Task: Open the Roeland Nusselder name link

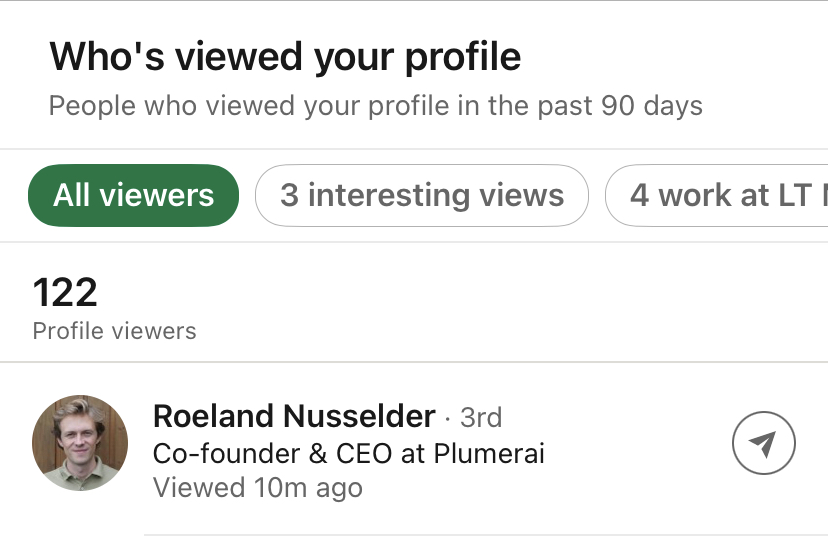Action: click(294, 417)
